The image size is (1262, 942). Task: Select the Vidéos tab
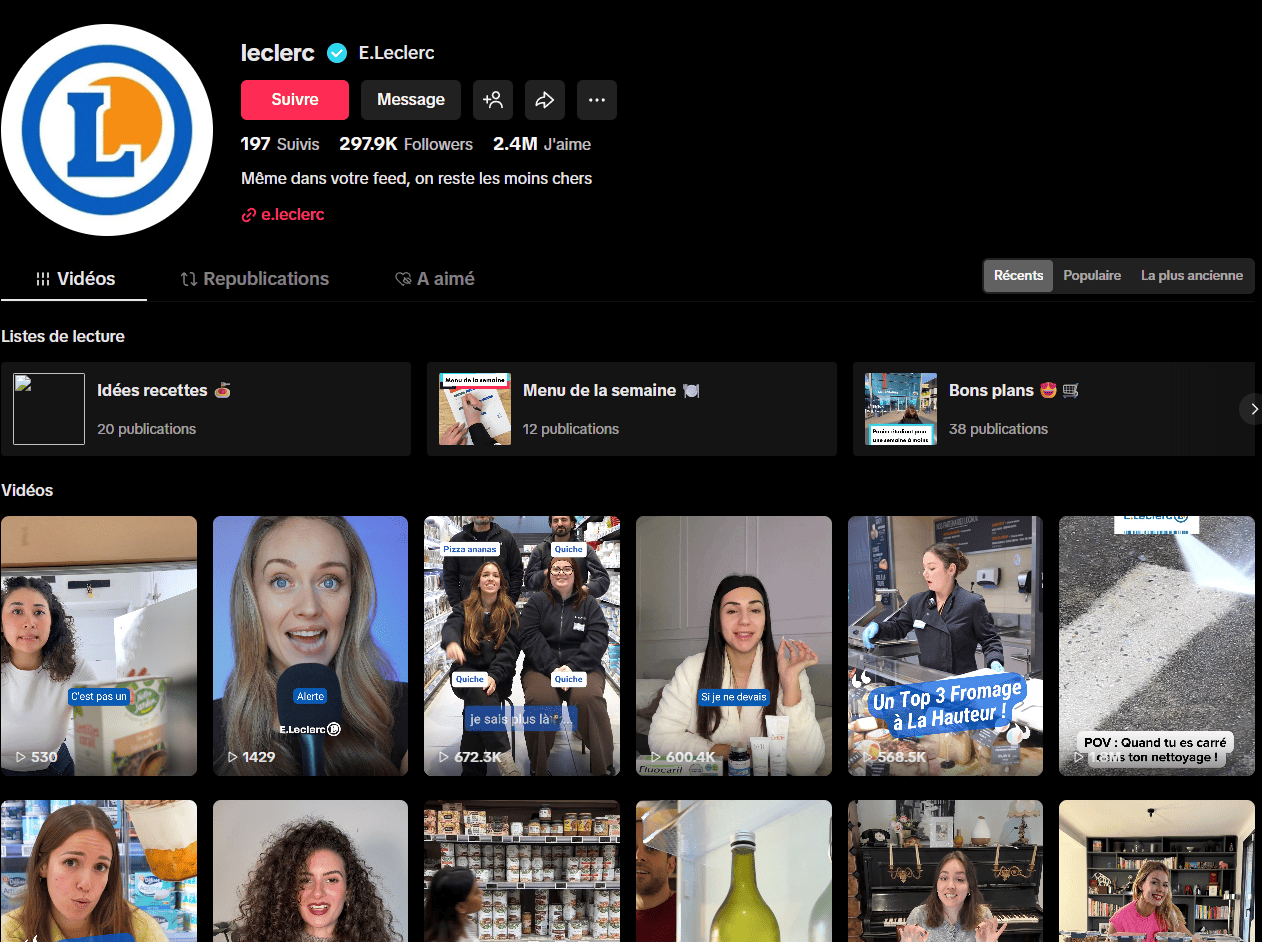[x=75, y=279]
